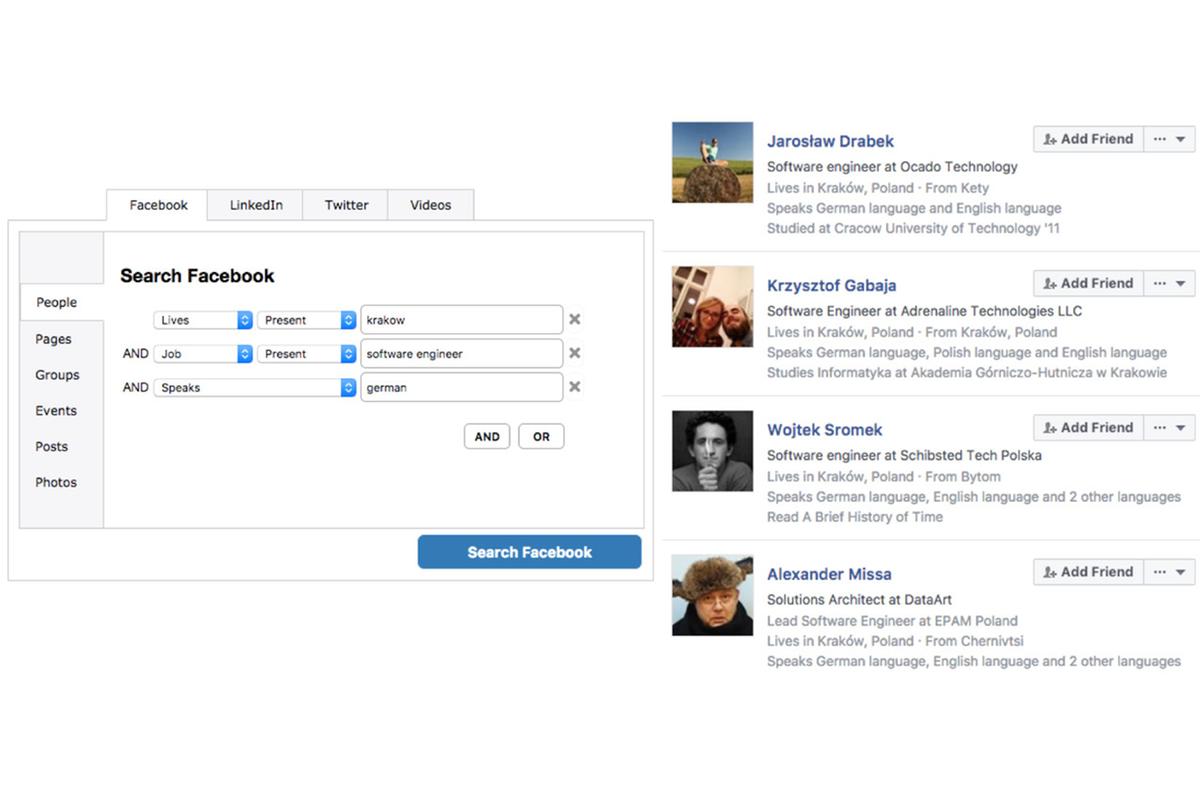Click 'Lives in Kraków, Poland · From Chernivtsi'
The image size is (1200, 800).
coord(895,641)
